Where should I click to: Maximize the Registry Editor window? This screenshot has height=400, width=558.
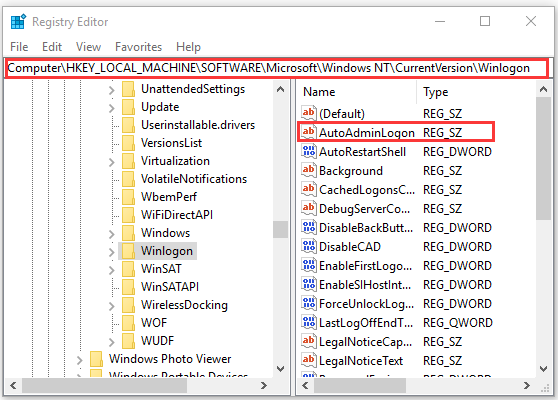pyautogui.click(x=485, y=21)
